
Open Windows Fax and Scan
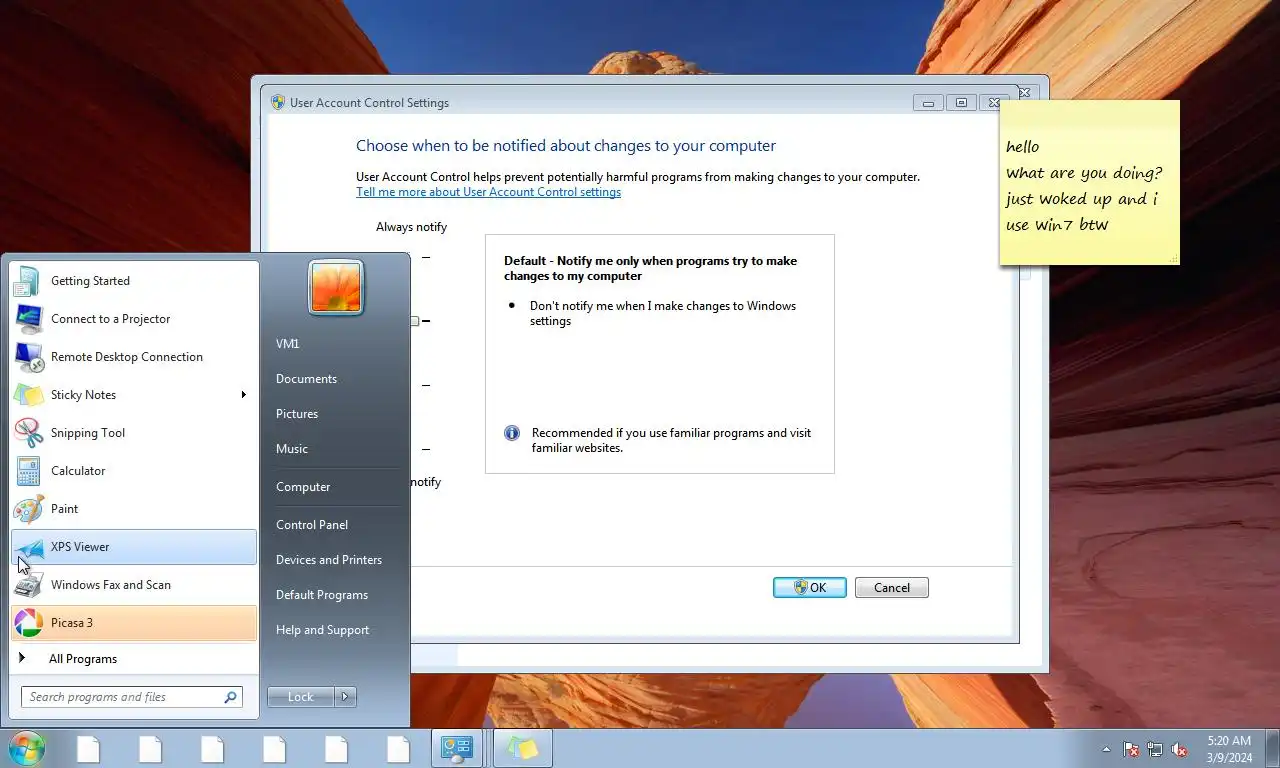point(134,585)
